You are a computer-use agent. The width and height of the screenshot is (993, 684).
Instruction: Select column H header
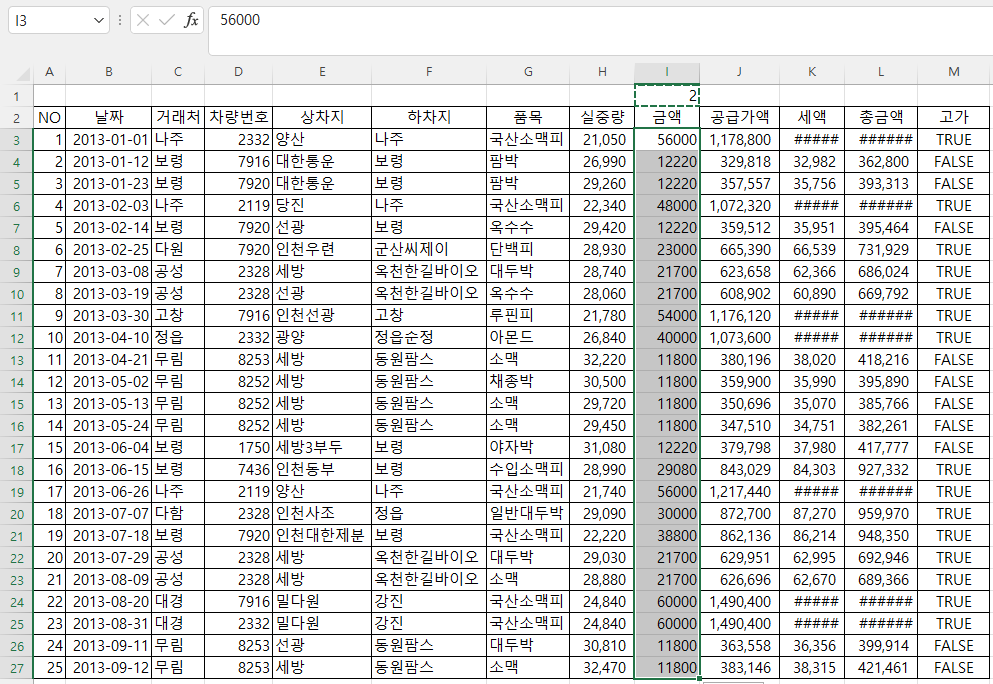tap(602, 72)
